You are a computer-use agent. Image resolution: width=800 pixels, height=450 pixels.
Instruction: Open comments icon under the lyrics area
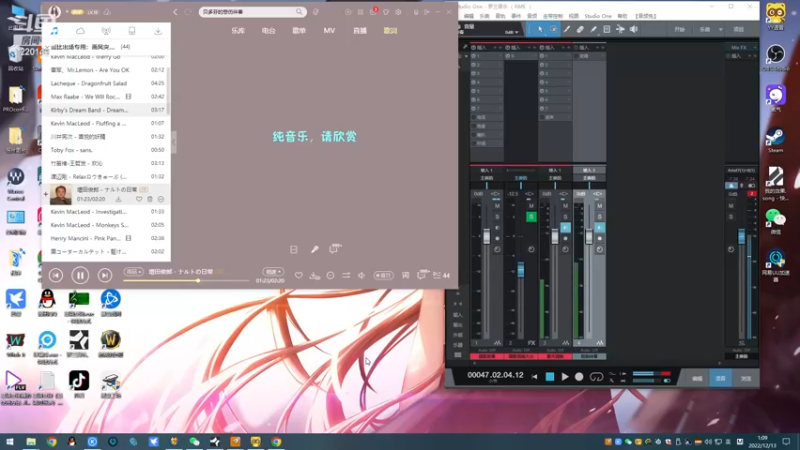(335, 249)
